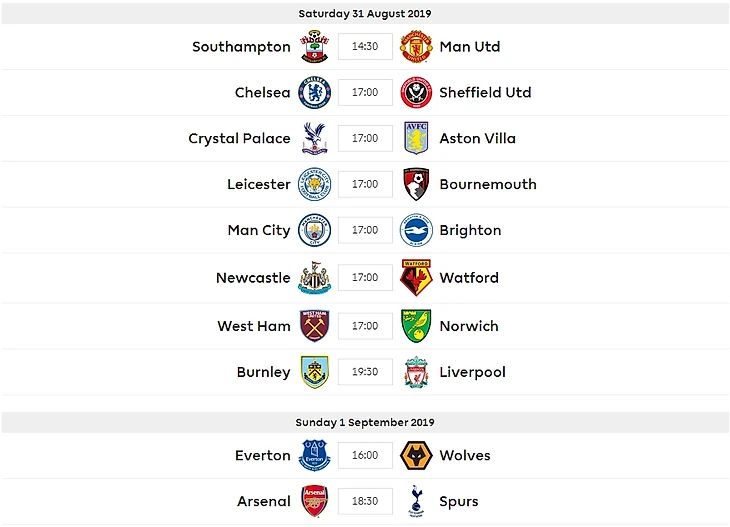Click the Southampton club crest
The width and height of the screenshot is (730, 527).
pos(314,47)
